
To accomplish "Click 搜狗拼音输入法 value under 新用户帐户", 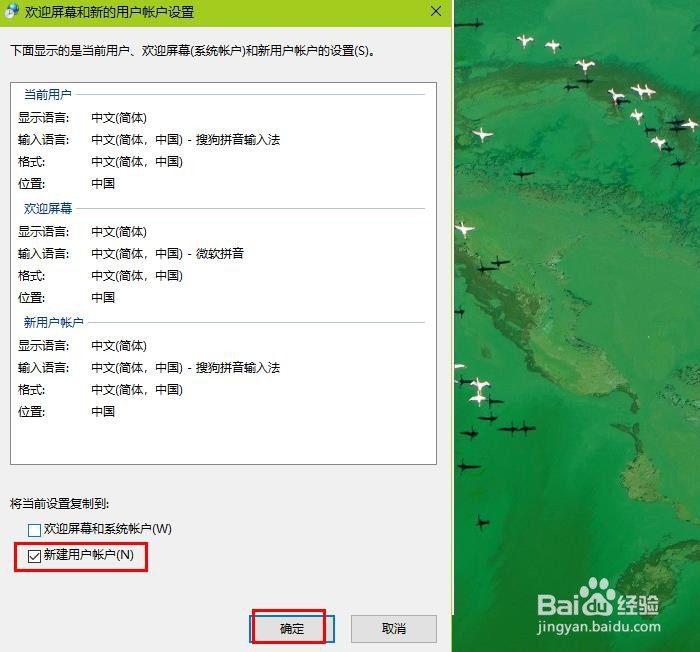I will click(x=238, y=368).
